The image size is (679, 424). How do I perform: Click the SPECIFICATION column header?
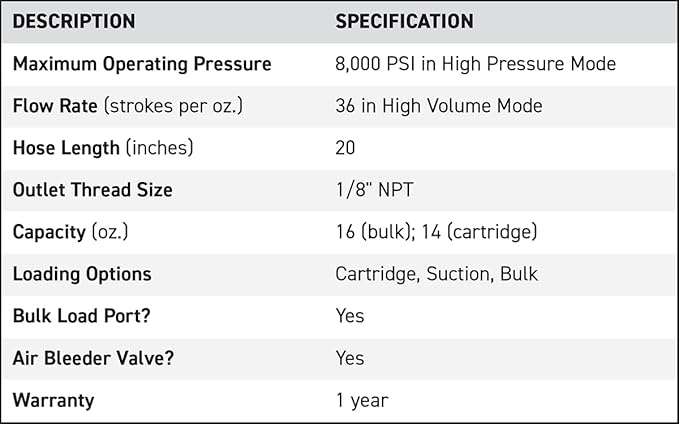tap(404, 21)
